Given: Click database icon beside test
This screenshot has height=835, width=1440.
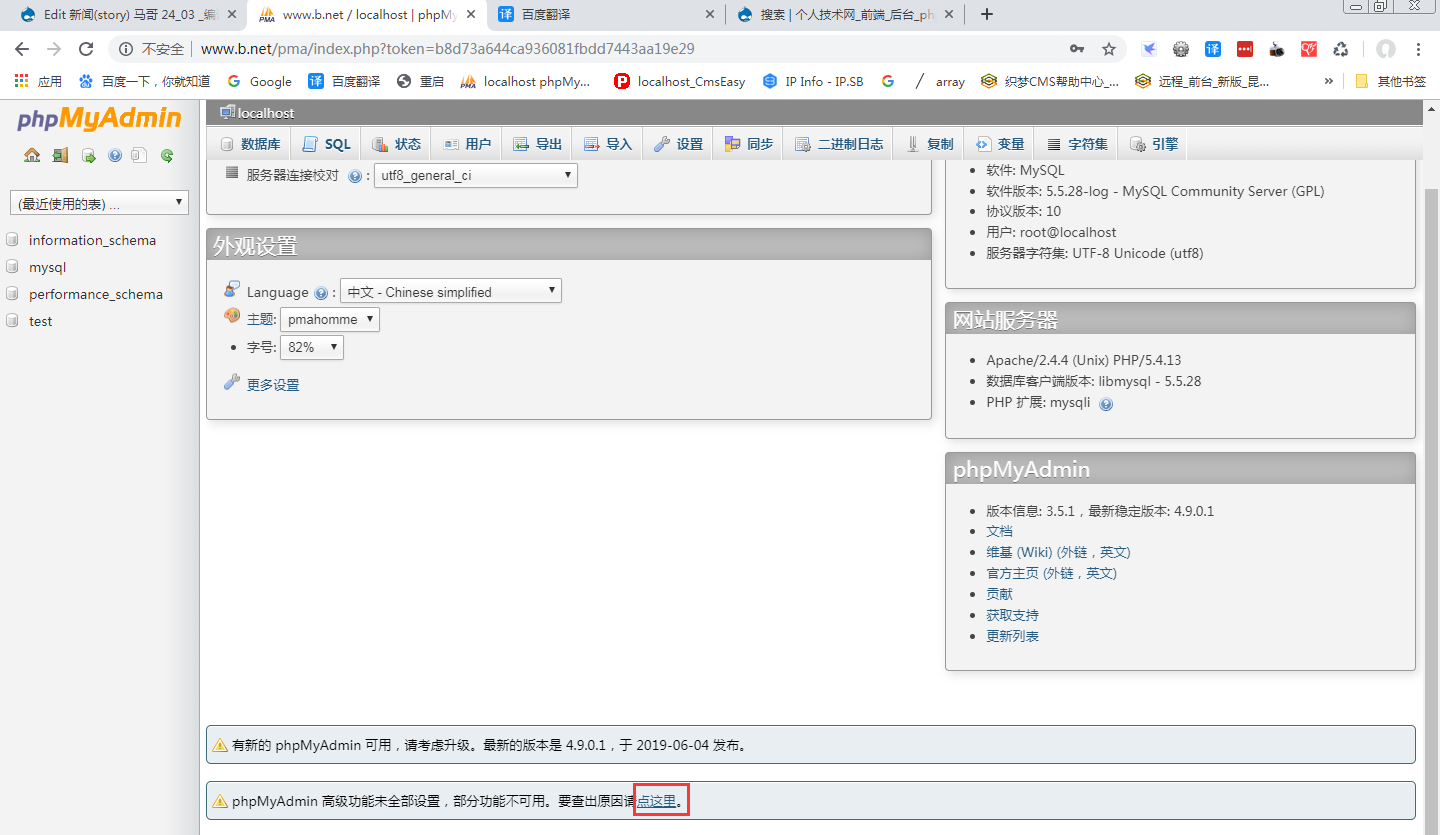Looking at the screenshot, I should pos(12,321).
